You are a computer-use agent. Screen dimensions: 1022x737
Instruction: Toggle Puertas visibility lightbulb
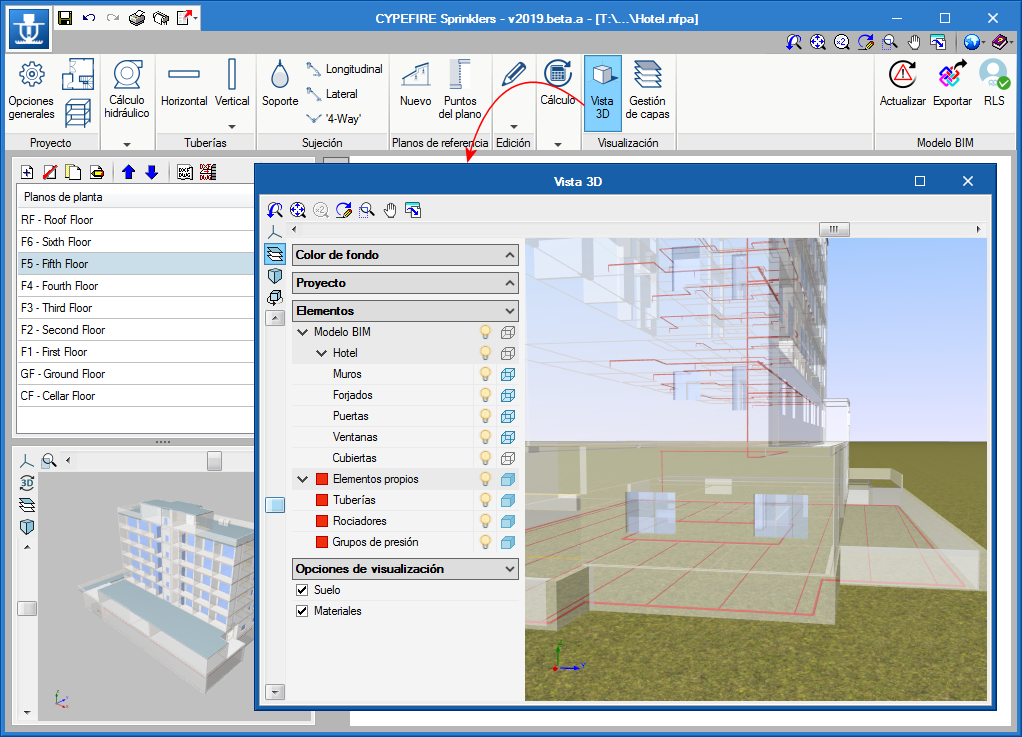pyautogui.click(x=485, y=416)
